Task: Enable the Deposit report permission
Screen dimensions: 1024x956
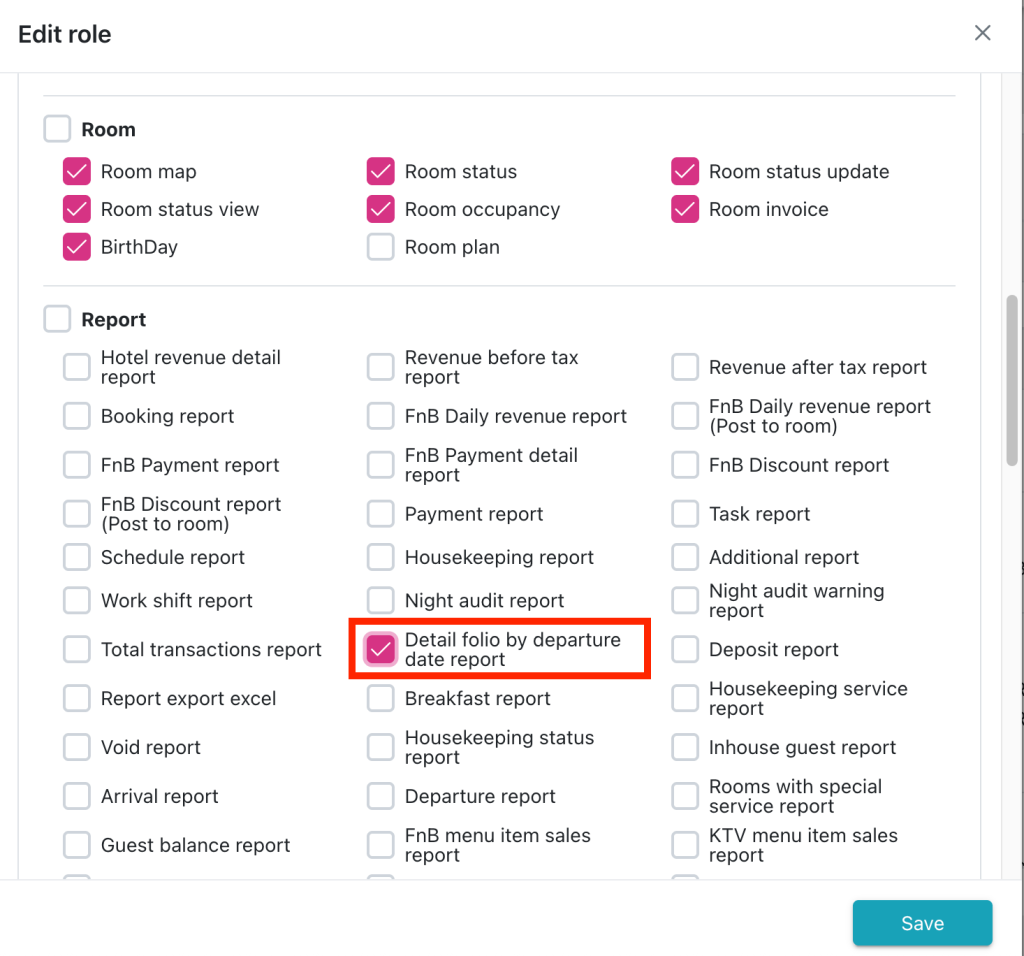Action: click(x=685, y=649)
